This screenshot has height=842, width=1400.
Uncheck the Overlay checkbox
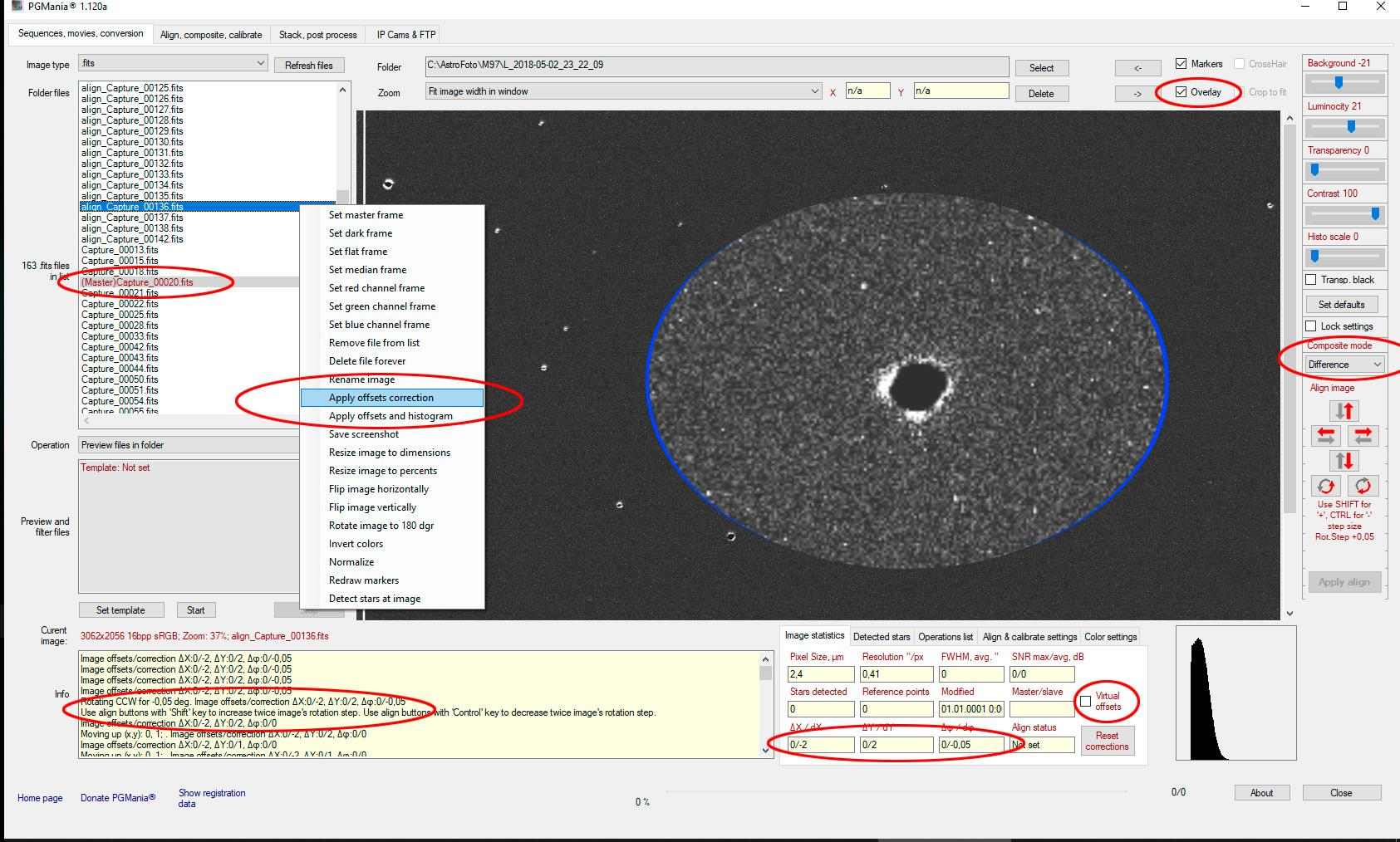[x=1181, y=92]
